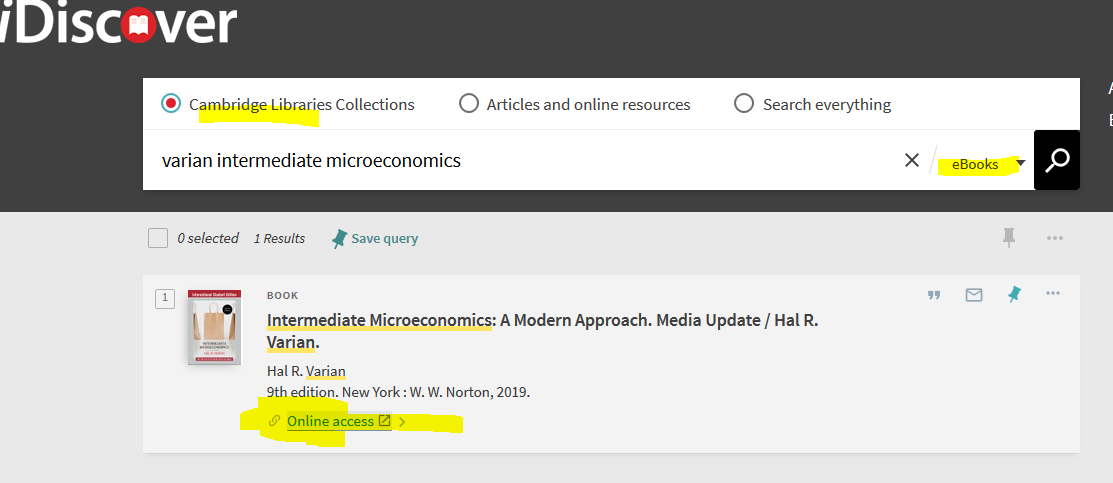
Task: Click the '9th edition. New York' publication text
Action: click(398, 392)
